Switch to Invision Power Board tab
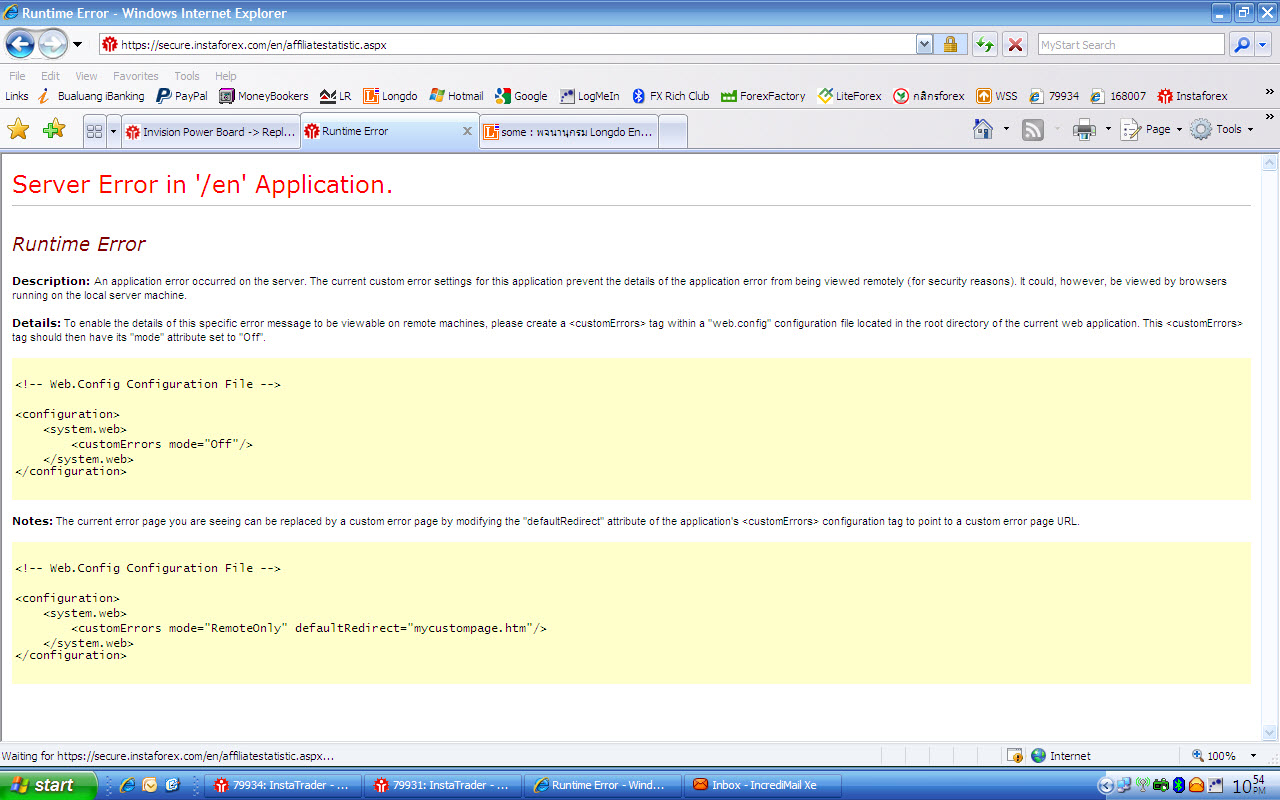 tap(210, 131)
